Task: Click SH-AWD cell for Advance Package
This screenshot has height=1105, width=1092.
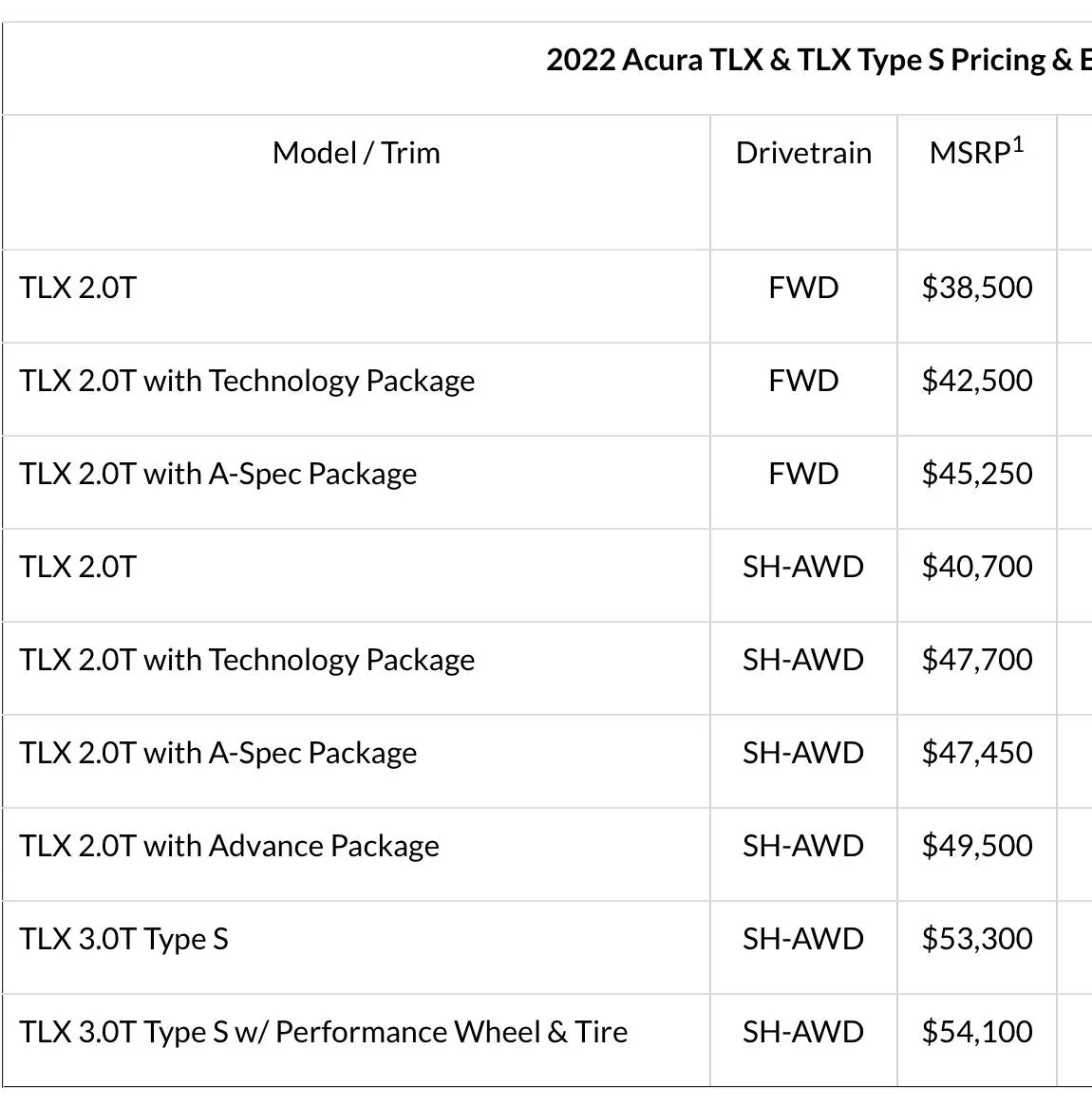Action: tap(803, 846)
